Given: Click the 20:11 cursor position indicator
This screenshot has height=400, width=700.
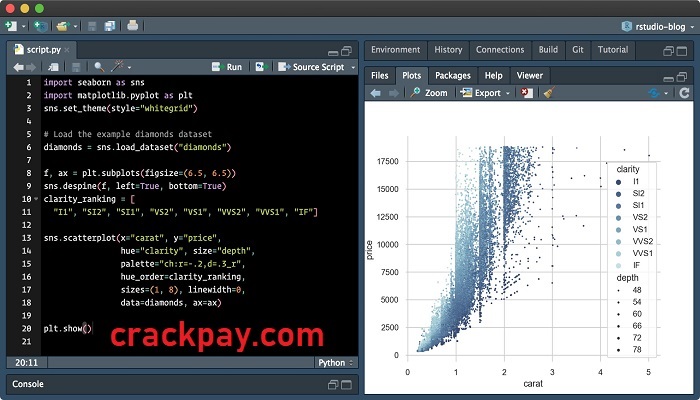Looking at the screenshot, I should [26, 362].
